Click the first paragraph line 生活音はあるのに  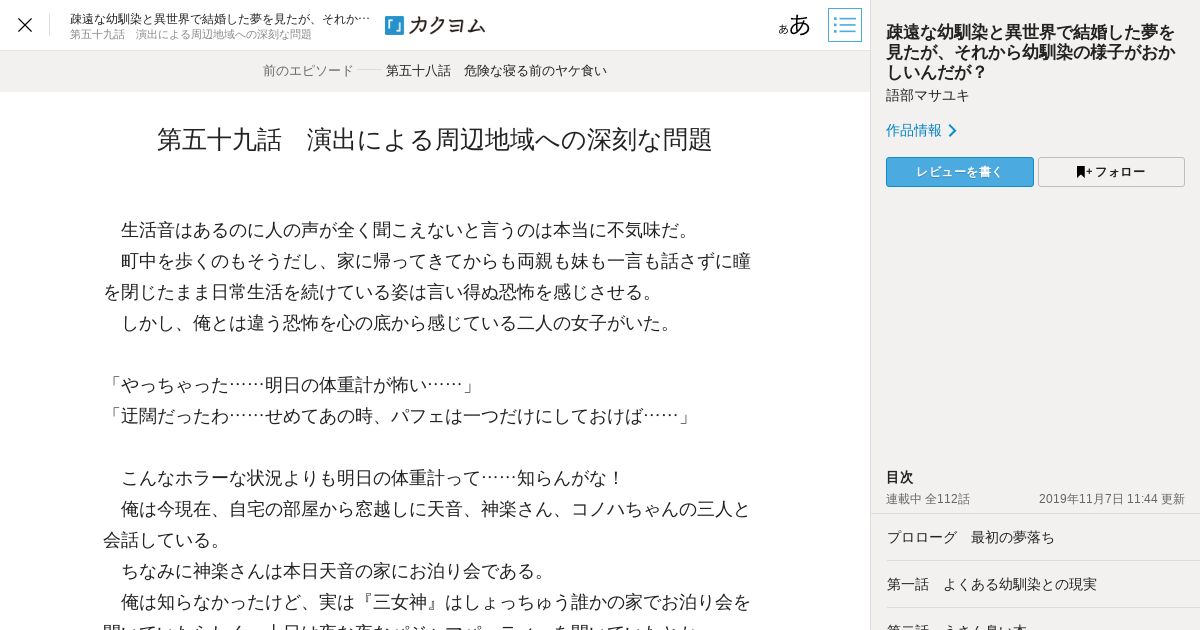pyautogui.click(x=408, y=230)
